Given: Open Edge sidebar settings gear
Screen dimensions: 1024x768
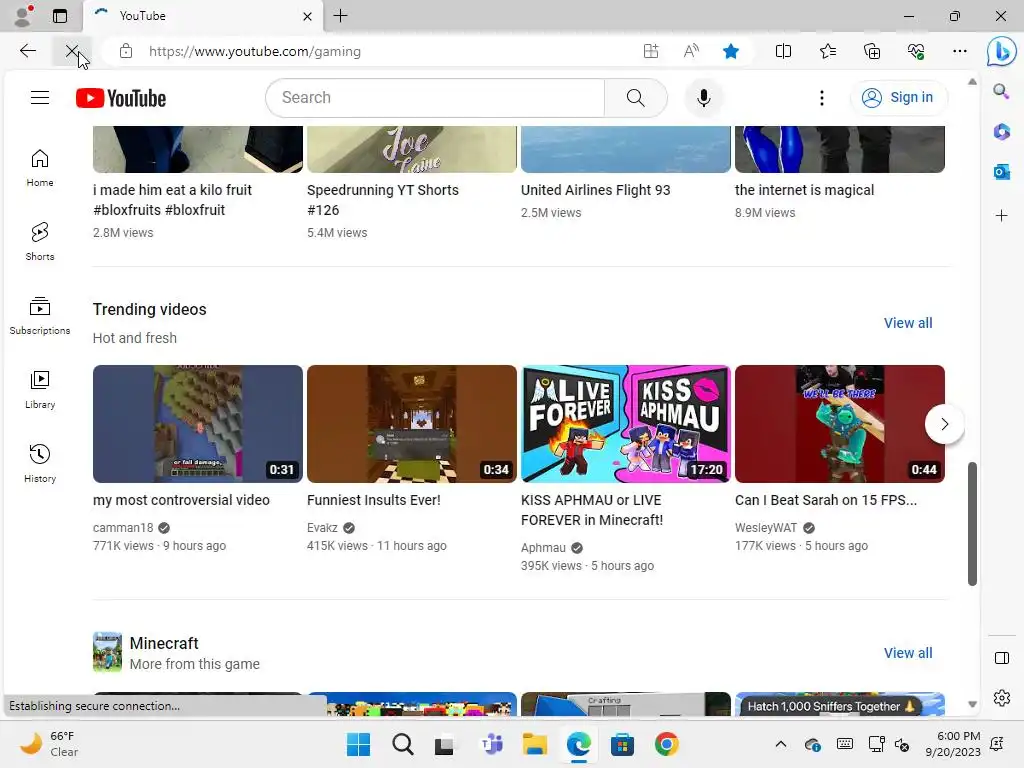Looking at the screenshot, I should (x=1001, y=698).
